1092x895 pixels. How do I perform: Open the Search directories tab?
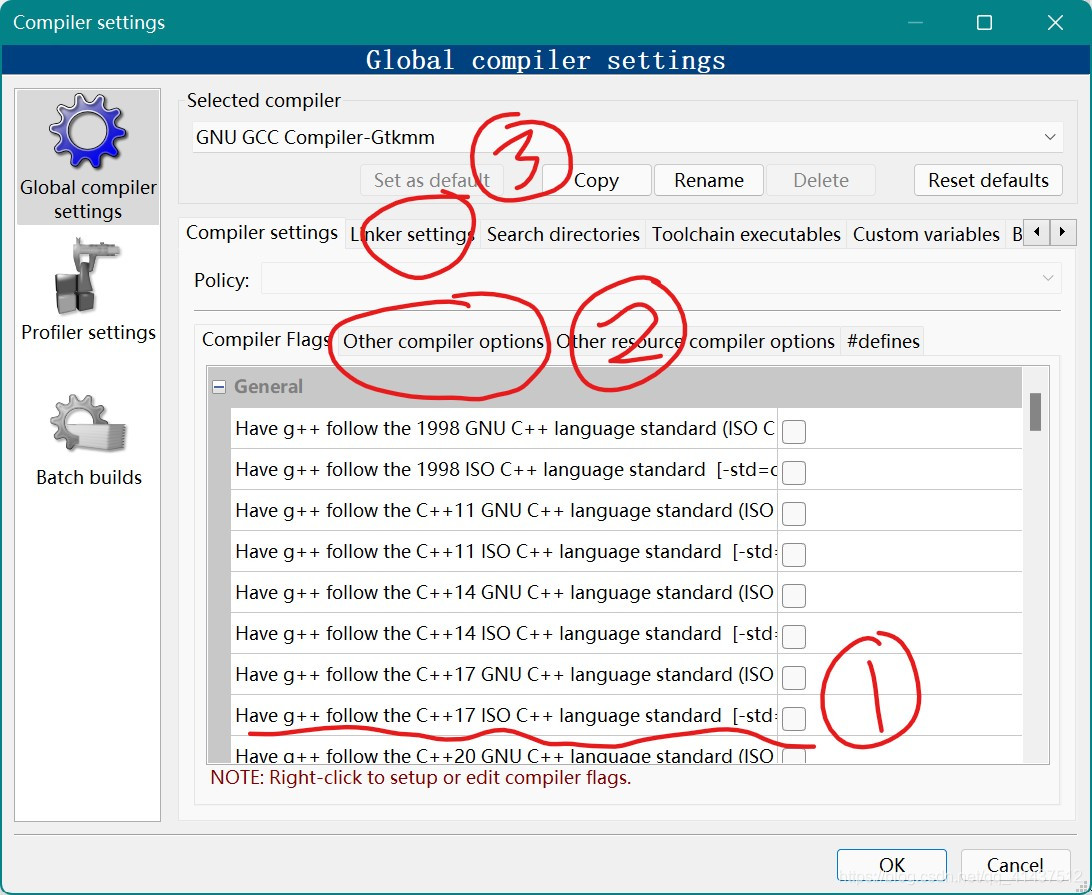[563, 234]
